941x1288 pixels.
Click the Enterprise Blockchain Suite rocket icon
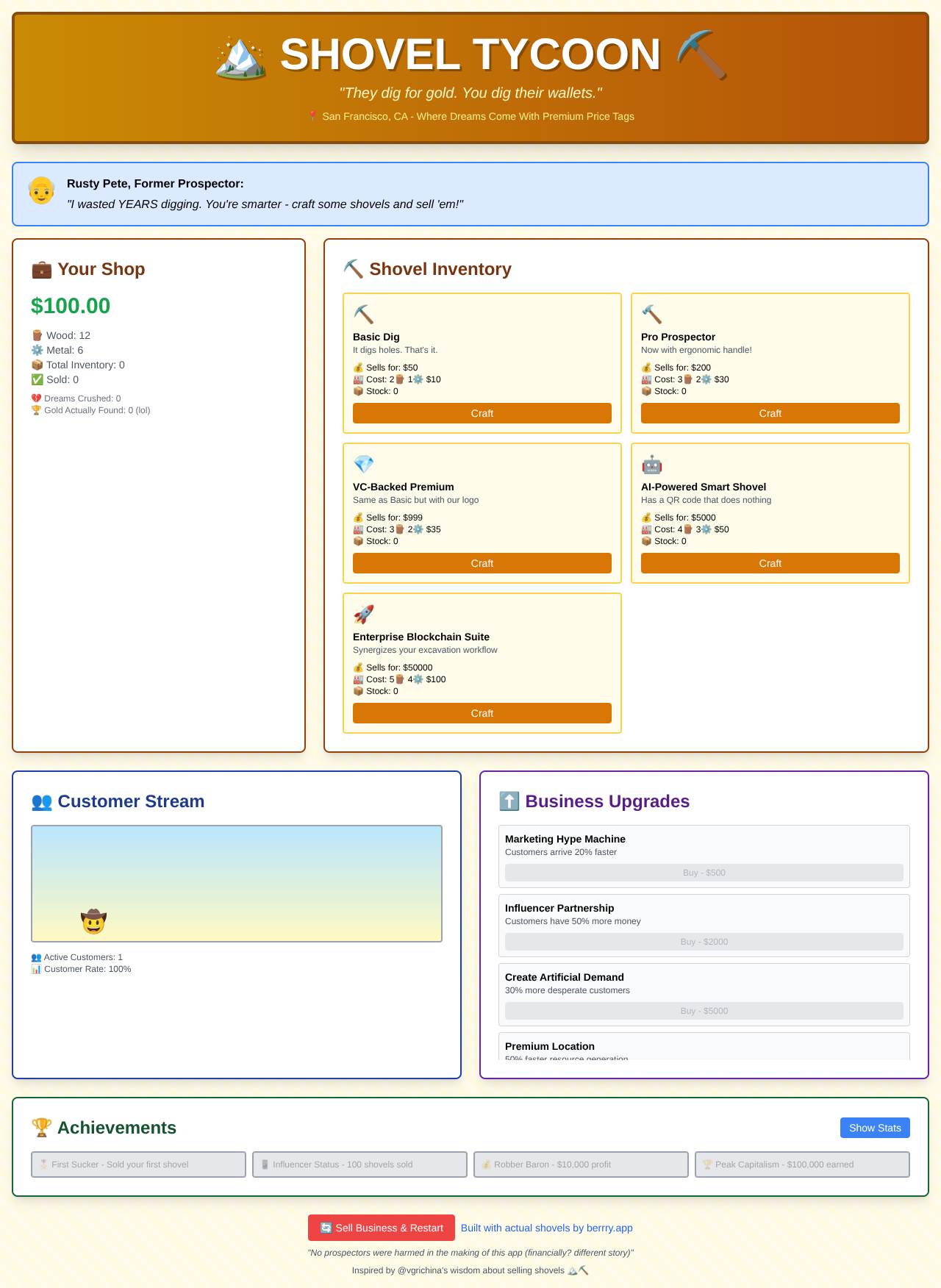coord(363,615)
